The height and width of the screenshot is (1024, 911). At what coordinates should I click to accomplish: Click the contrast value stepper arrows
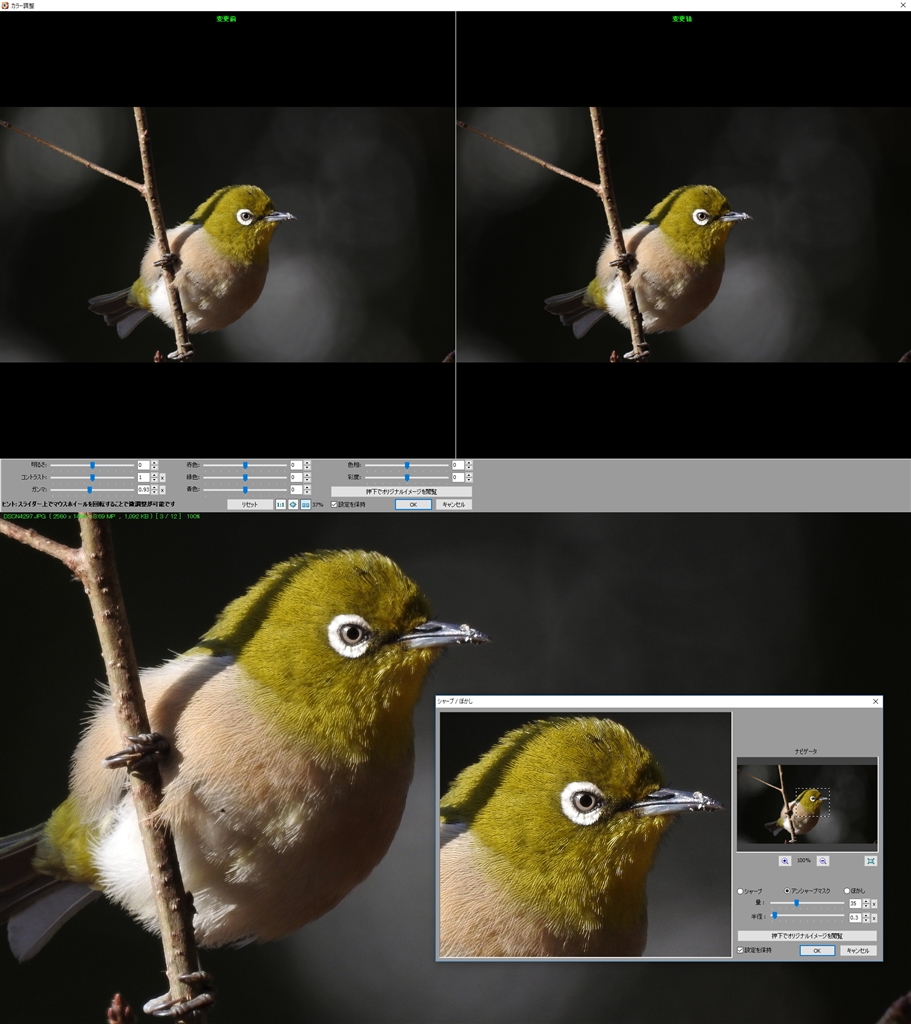click(x=154, y=477)
